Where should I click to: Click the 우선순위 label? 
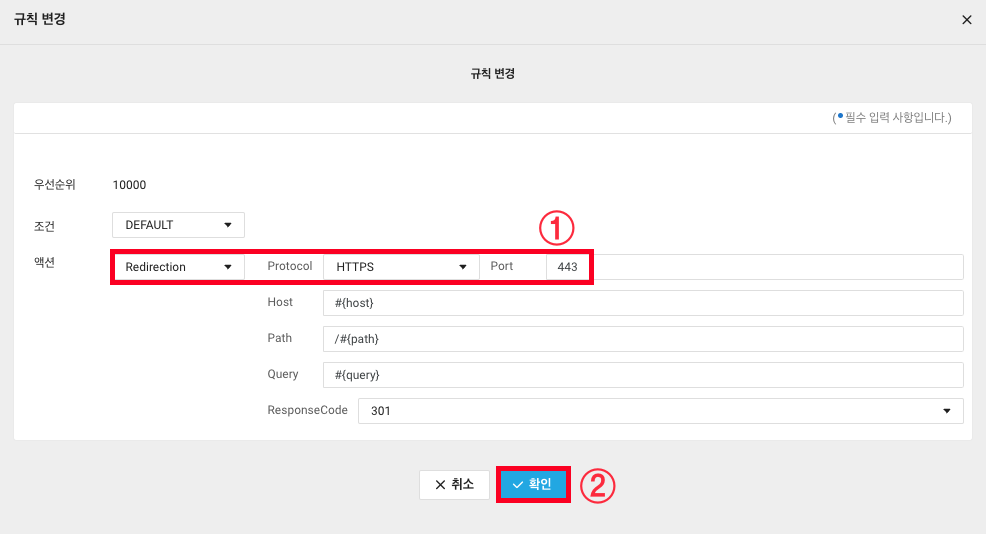pos(55,185)
